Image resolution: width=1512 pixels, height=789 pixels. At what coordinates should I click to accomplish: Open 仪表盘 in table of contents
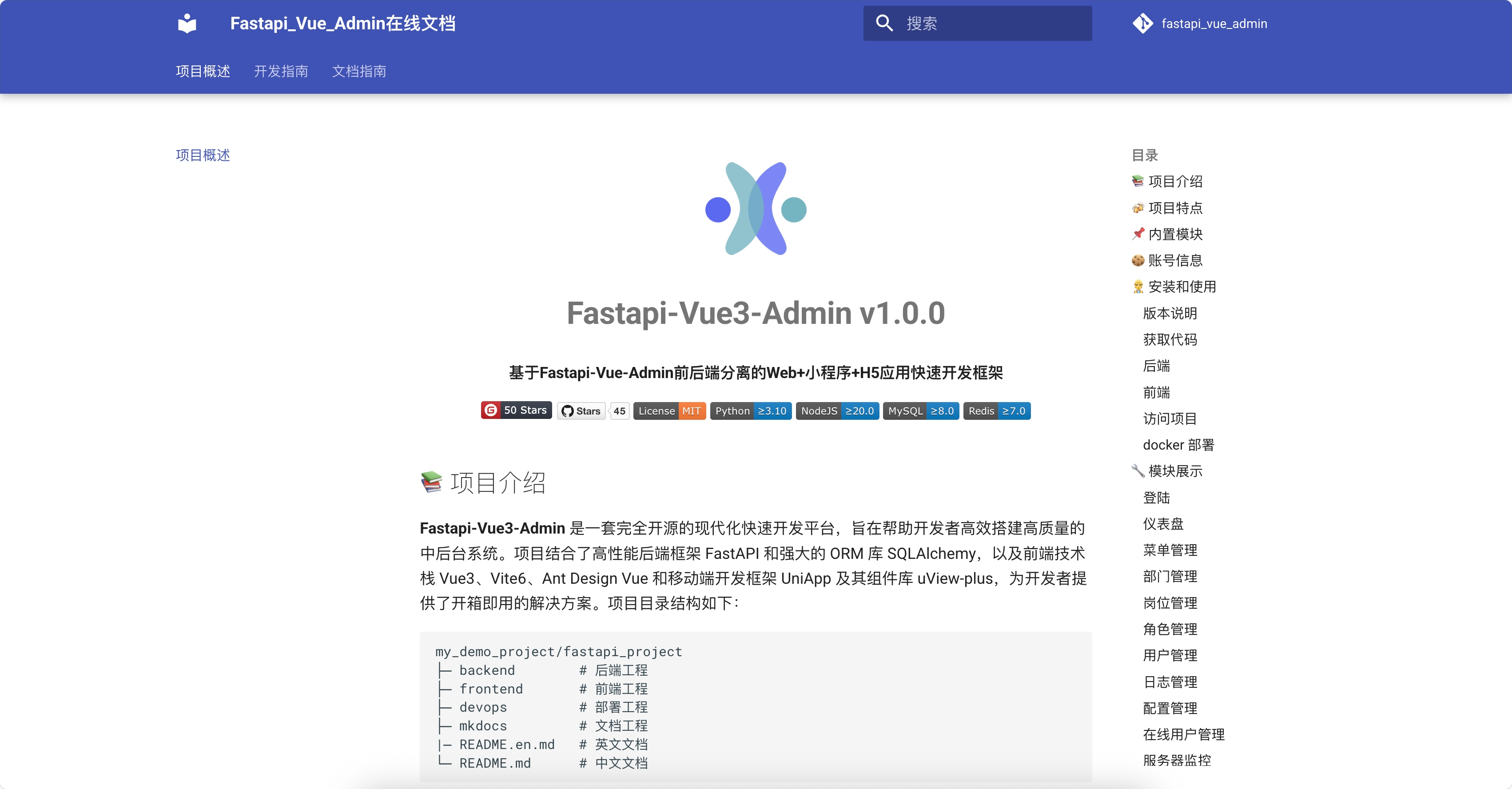1163,524
